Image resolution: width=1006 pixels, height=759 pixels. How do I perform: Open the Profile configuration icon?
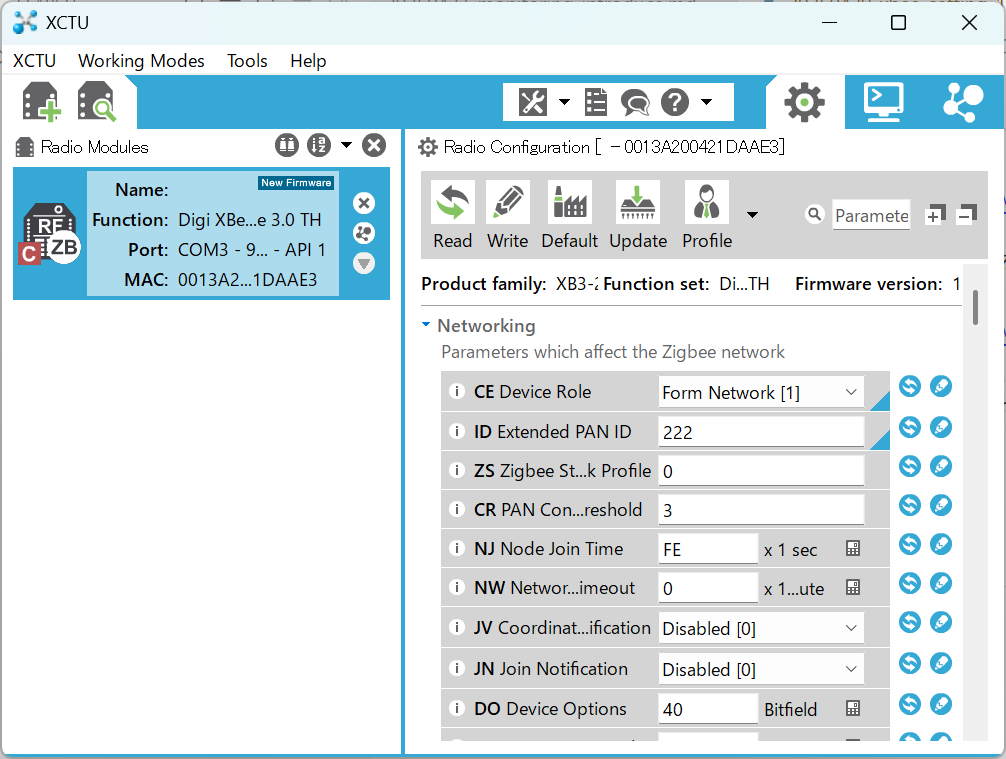pyautogui.click(x=707, y=214)
